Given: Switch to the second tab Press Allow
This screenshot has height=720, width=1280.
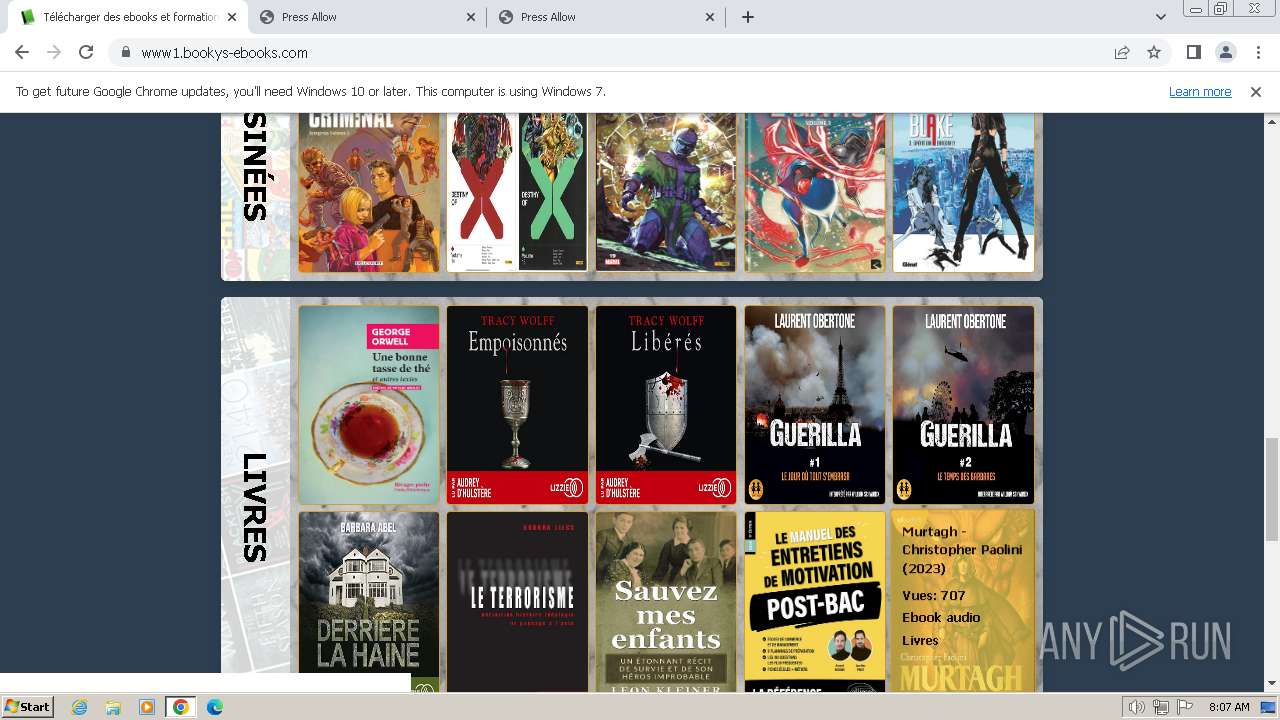Looking at the screenshot, I should pos(368,17).
